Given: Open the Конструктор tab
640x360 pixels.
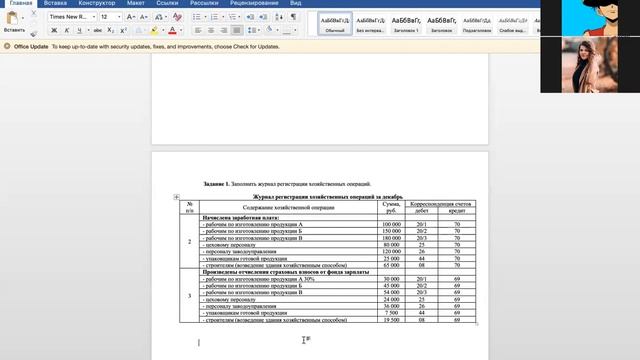Looking at the screenshot, I should [x=97, y=3].
